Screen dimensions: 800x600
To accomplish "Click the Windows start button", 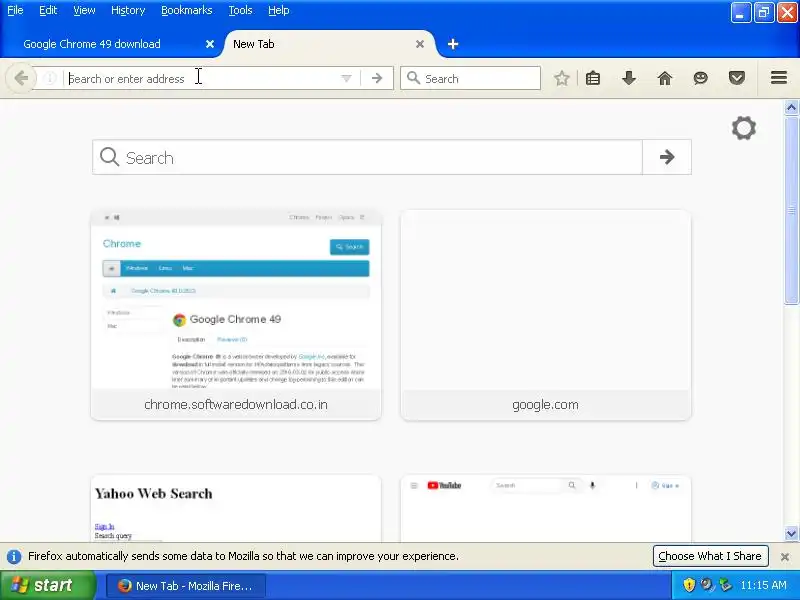I will (x=47, y=585).
